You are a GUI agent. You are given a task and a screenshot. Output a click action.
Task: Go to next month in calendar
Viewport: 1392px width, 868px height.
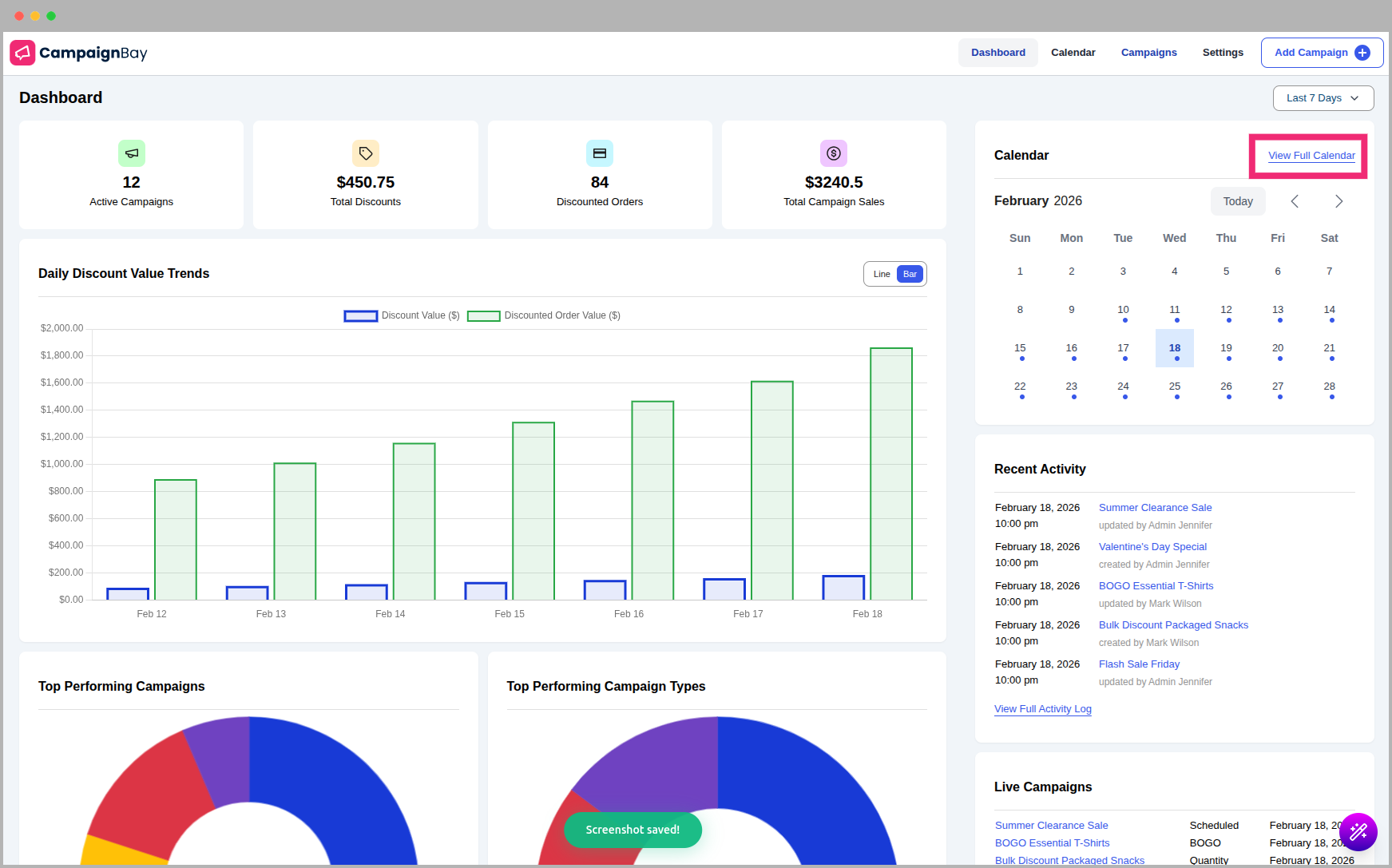pyautogui.click(x=1338, y=201)
